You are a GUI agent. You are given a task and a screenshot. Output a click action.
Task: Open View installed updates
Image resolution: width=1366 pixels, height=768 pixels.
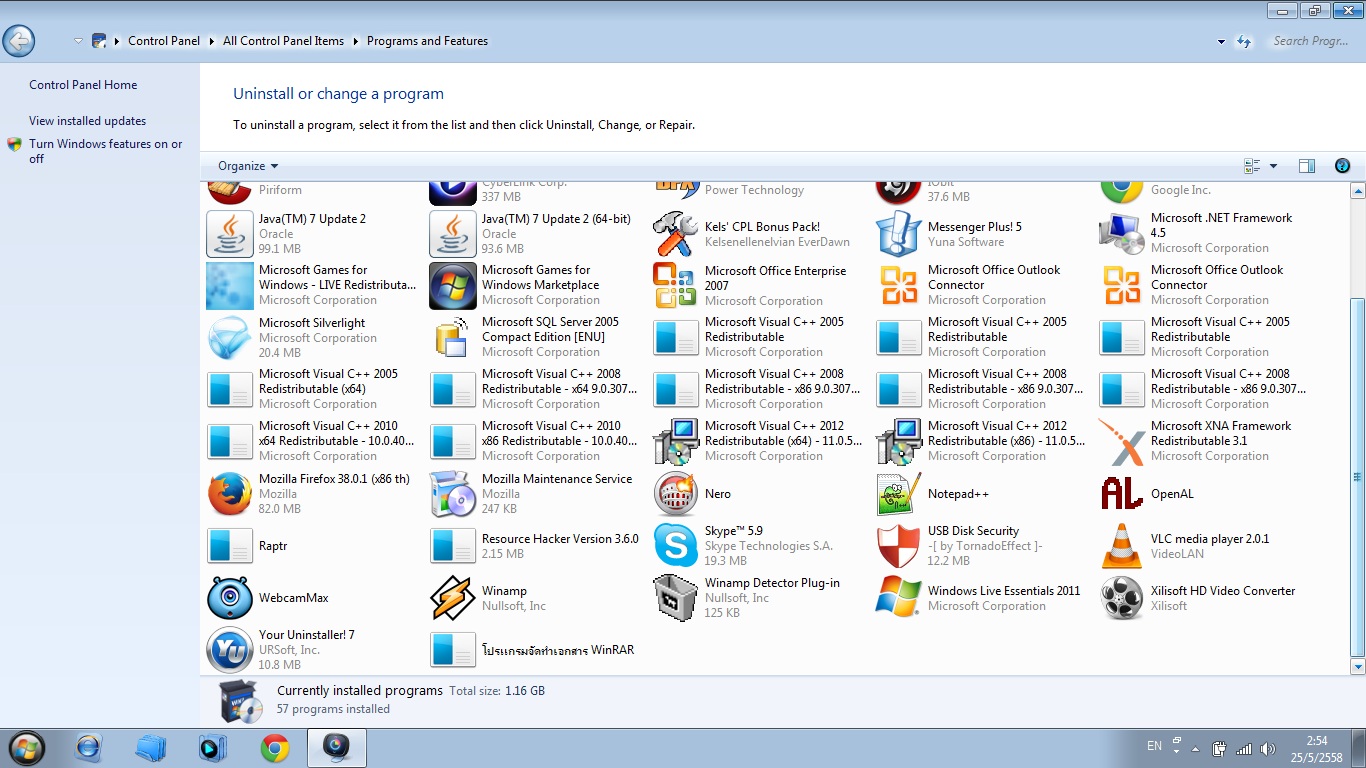coord(88,121)
